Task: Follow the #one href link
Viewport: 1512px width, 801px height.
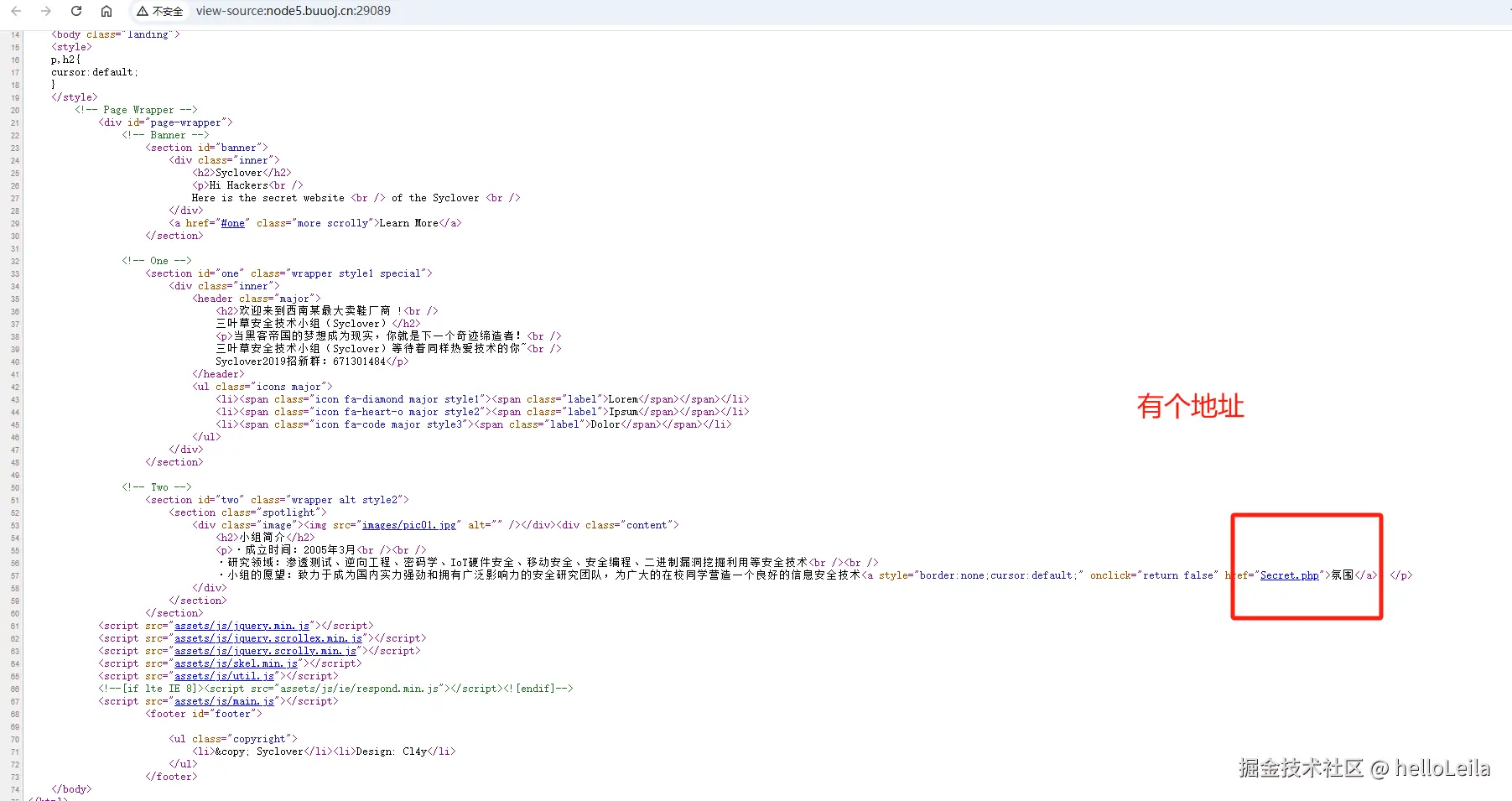Action: pyautogui.click(x=232, y=223)
